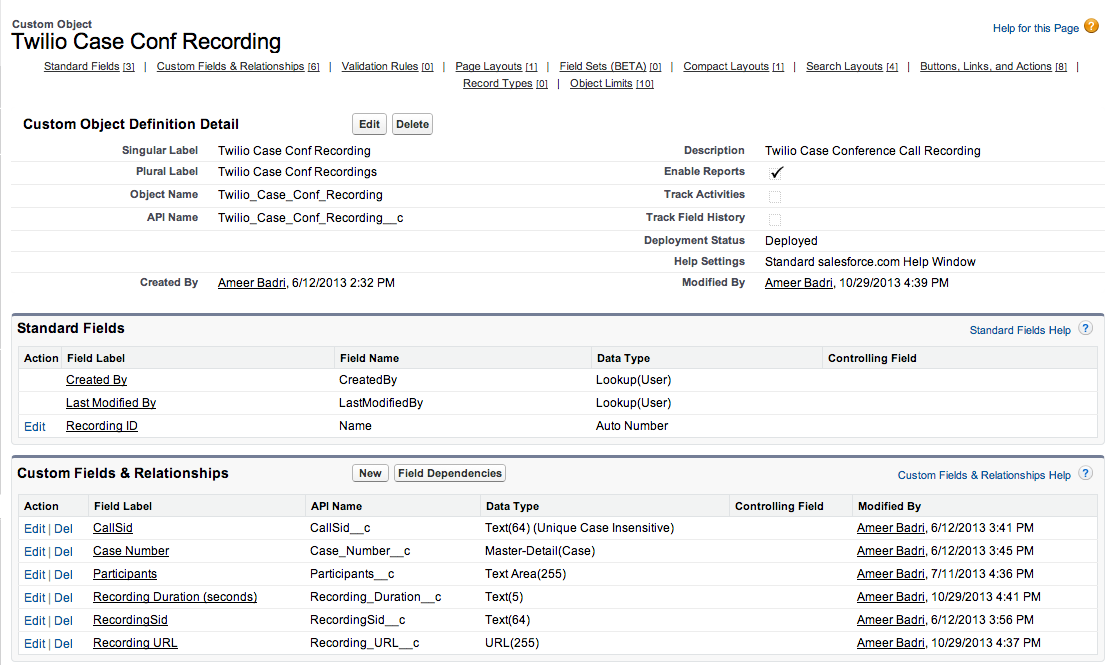Open the RecordingSid field label link
The image size is (1107, 665).
[x=131, y=620]
